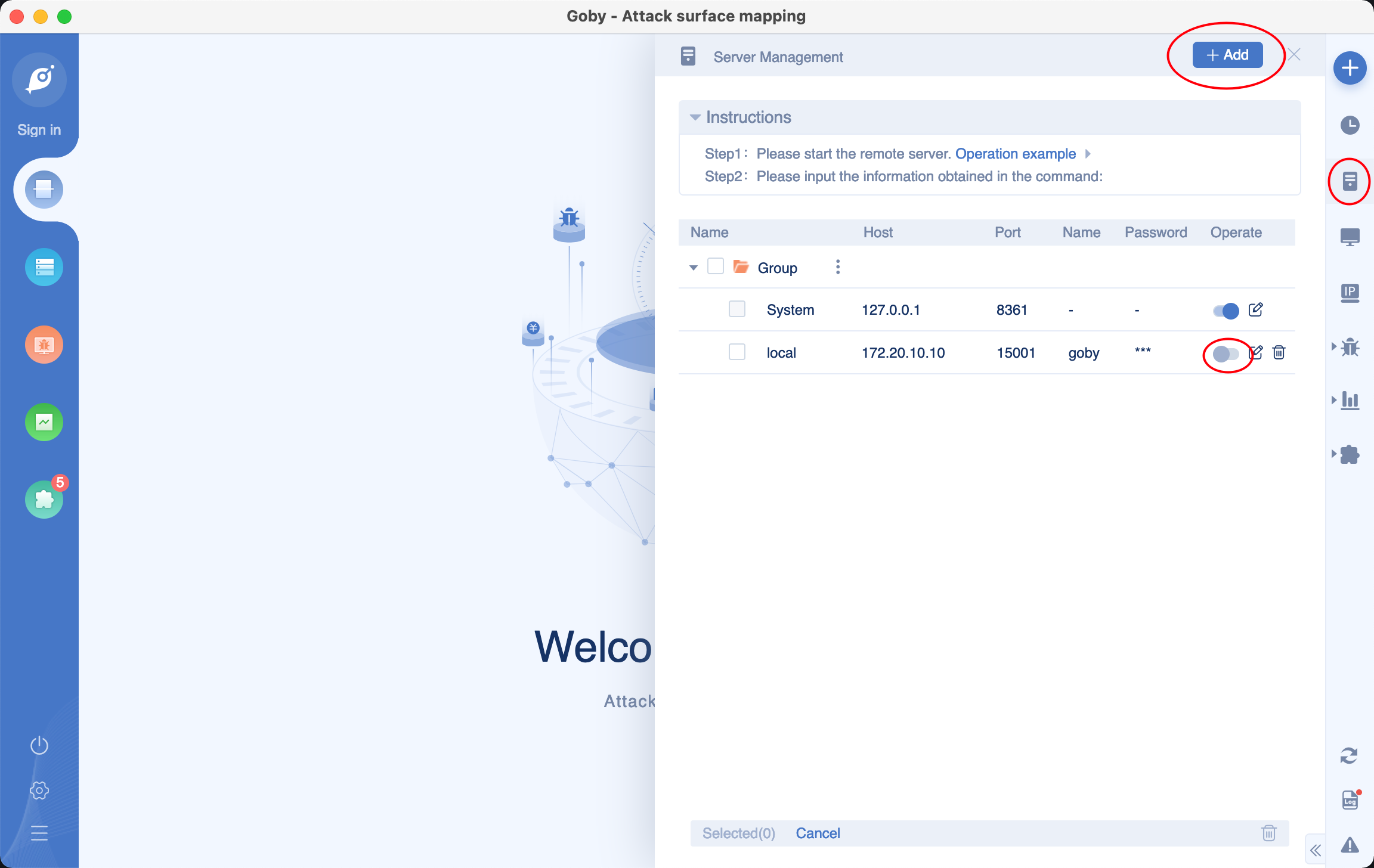The width and height of the screenshot is (1374, 868).
Task: Click the refresh sync icon on right rail
Action: (x=1349, y=756)
